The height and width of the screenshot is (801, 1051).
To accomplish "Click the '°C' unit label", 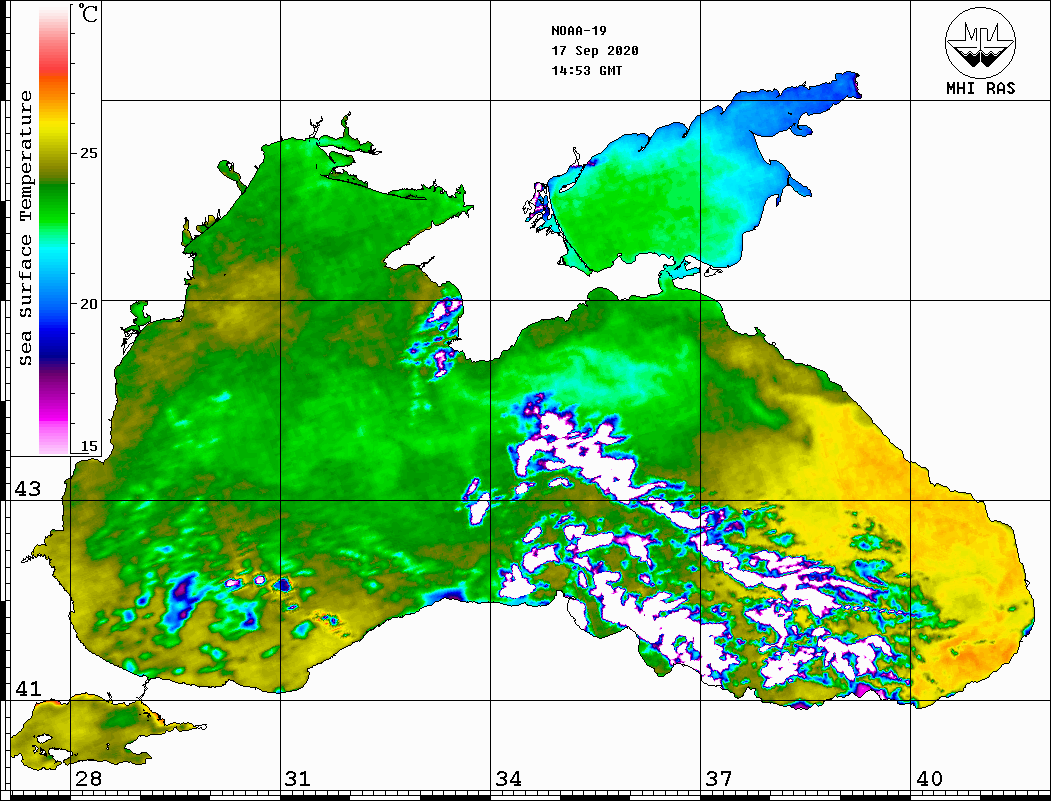I will pyautogui.click(x=88, y=13).
